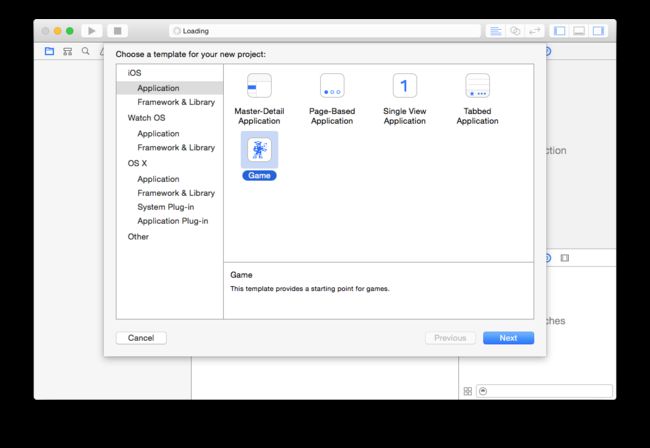Toggle the Debug area visibility
The height and width of the screenshot is (448, 650).
(x=579, y=31)
